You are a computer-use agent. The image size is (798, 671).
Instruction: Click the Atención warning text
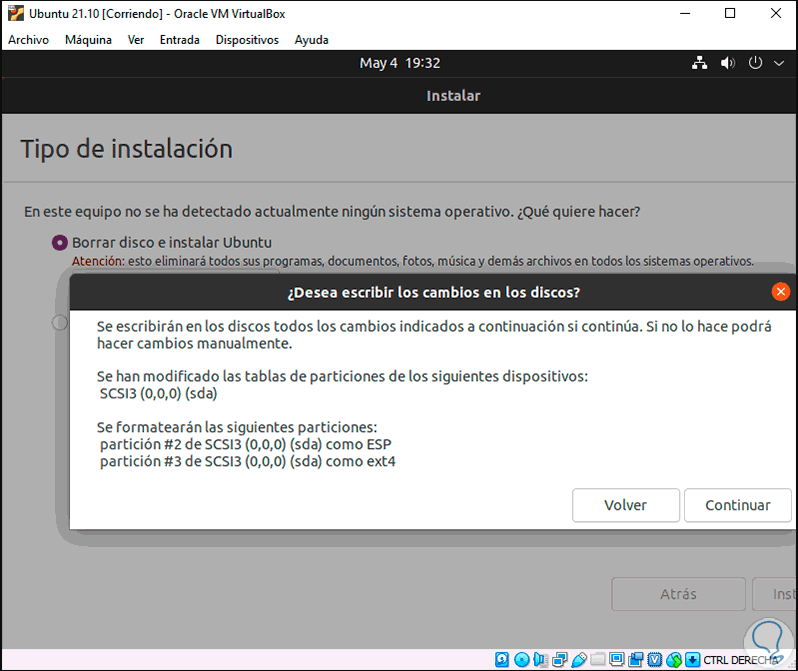[x=413, y=261]
